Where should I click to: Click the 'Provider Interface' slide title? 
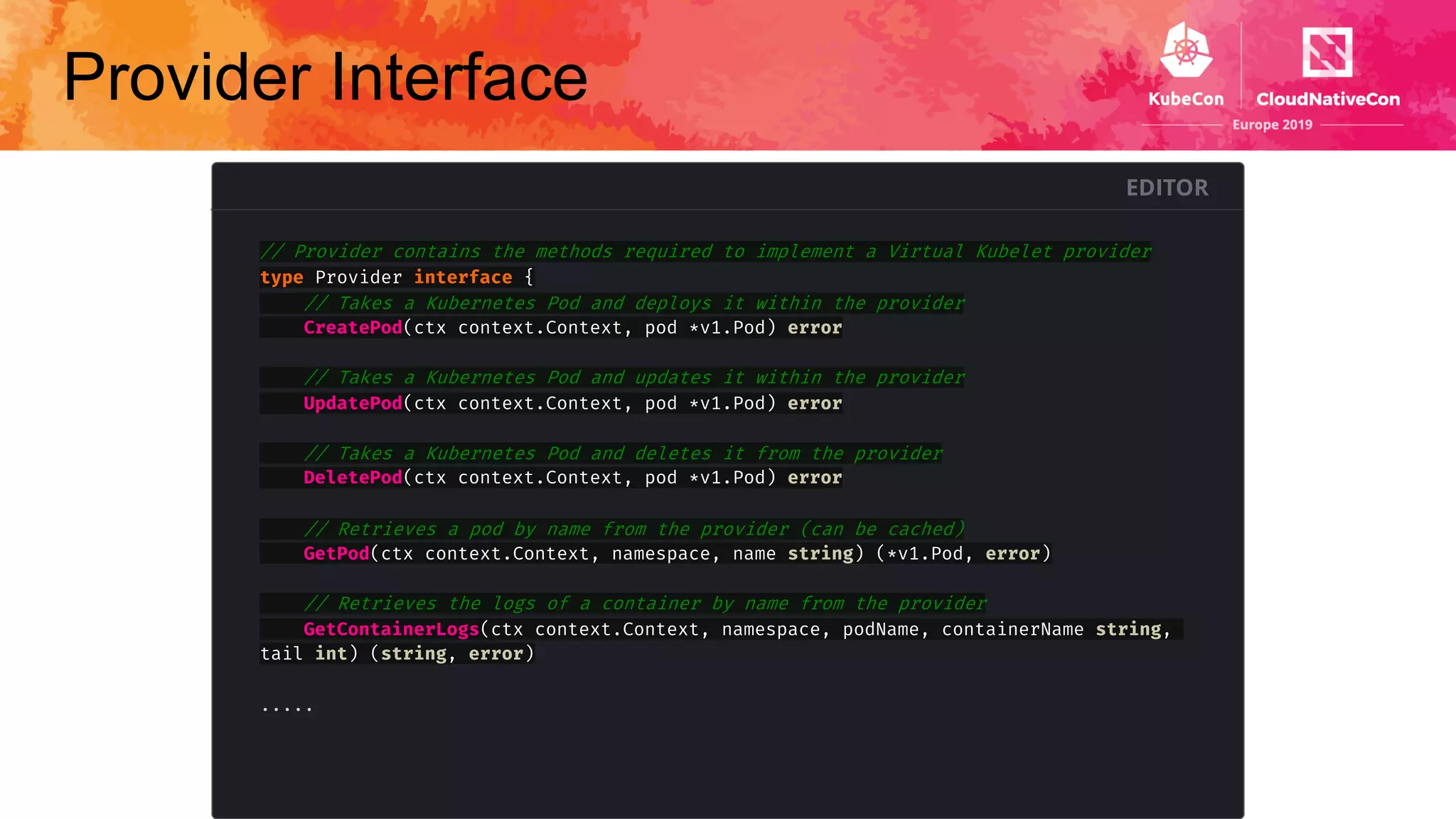[x=326, y=77]
